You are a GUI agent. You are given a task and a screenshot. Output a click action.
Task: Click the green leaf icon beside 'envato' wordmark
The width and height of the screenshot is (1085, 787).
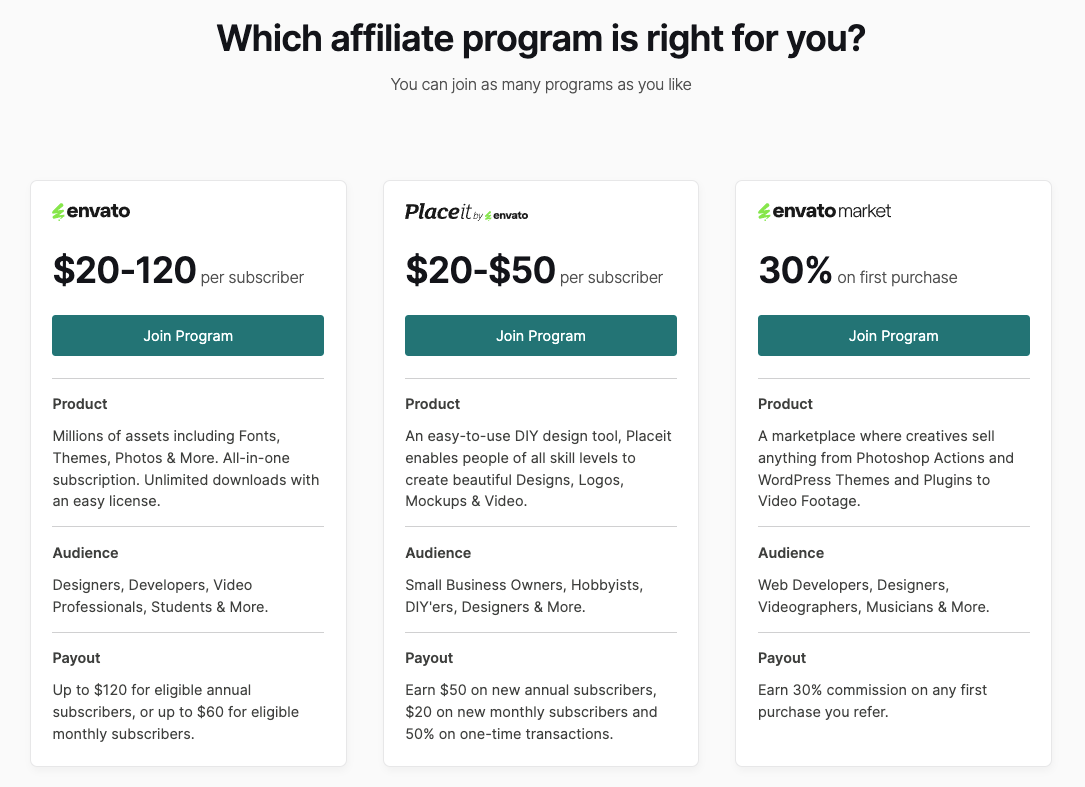pyautogui.click(x=57, y=210)
